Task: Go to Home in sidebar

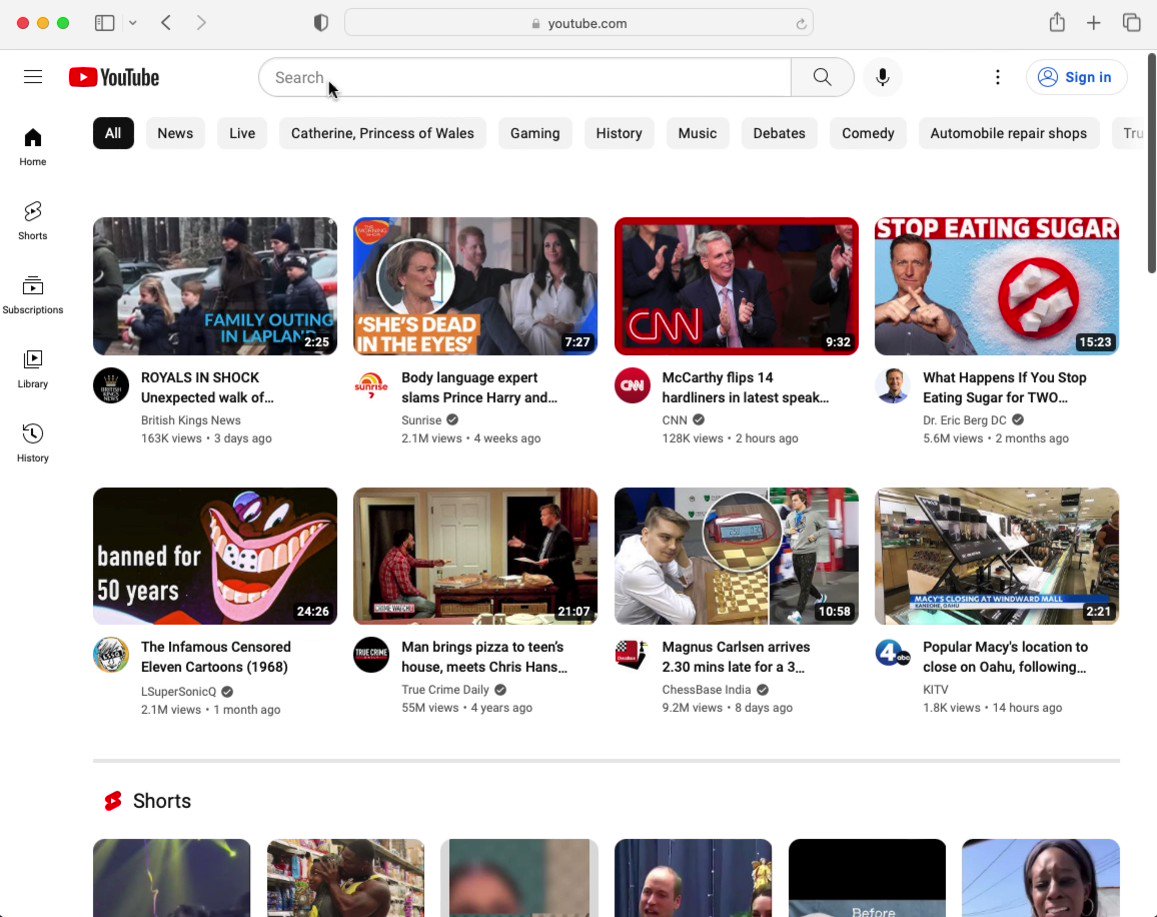Action: (x=32, y=147)
